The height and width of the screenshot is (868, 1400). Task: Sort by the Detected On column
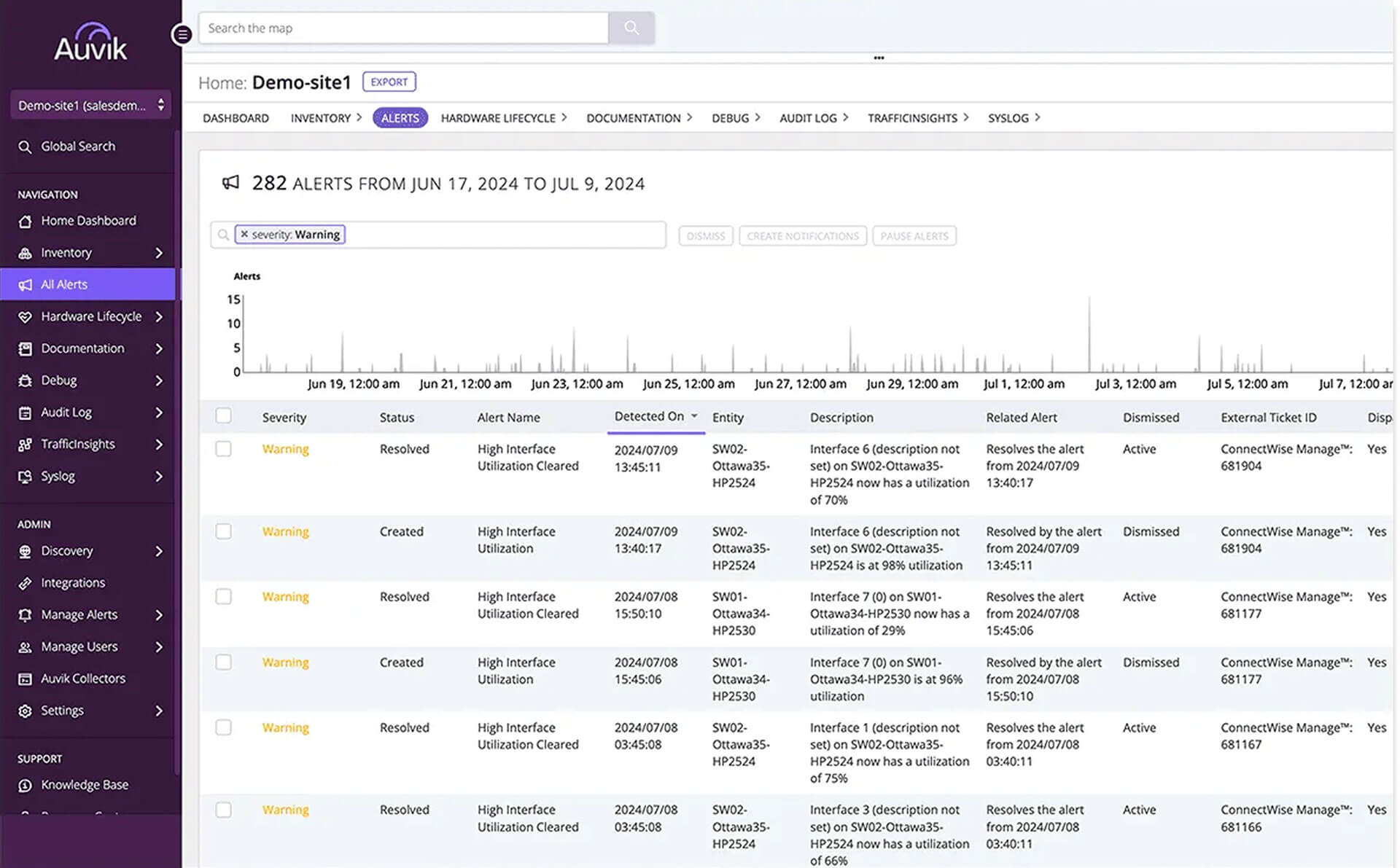point(649,416)
